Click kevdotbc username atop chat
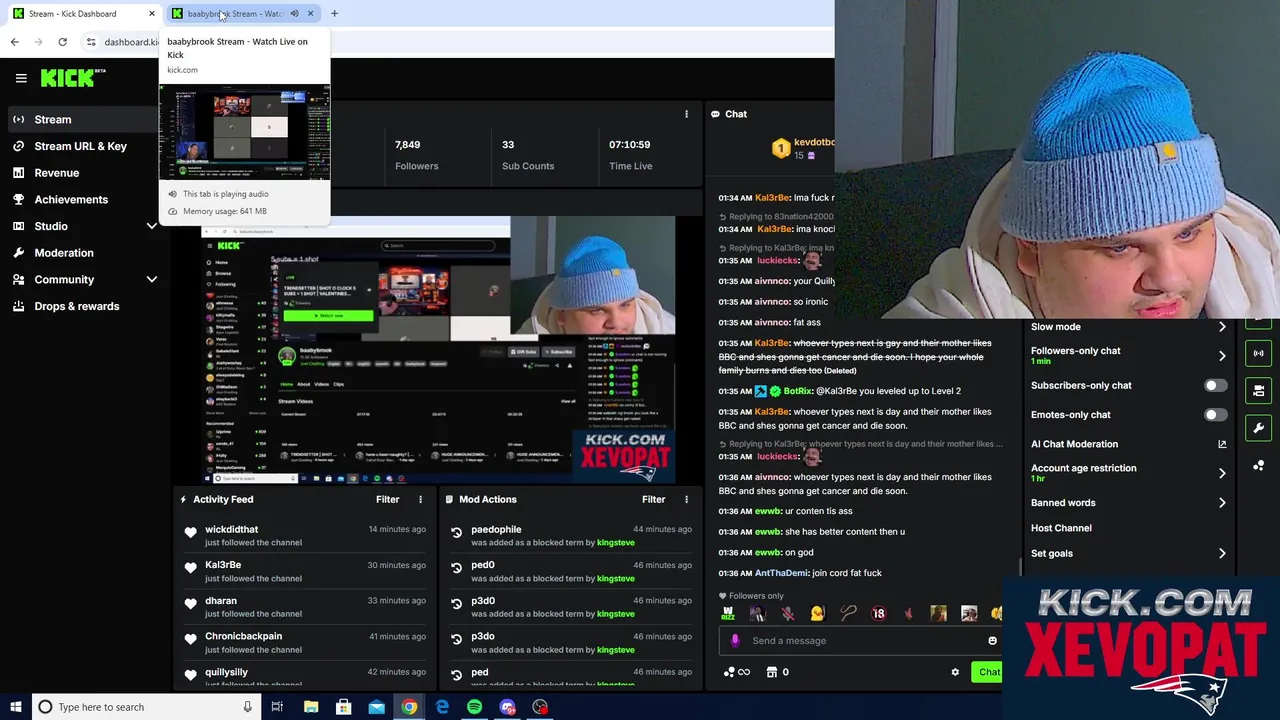 [x=814, y=142]
